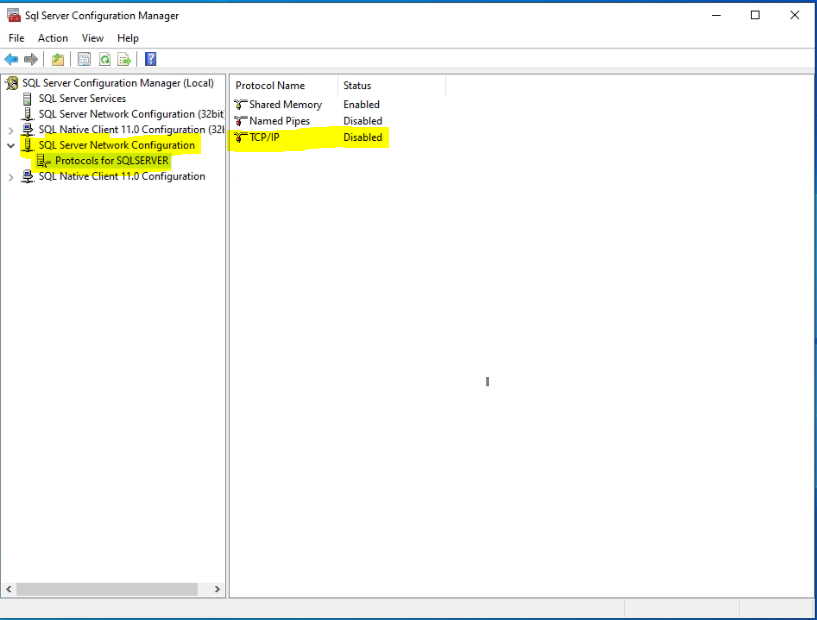Viewport: 817px width, 620px height.
Task: Open Help via blue question mark icon
Action: [151, 59]
